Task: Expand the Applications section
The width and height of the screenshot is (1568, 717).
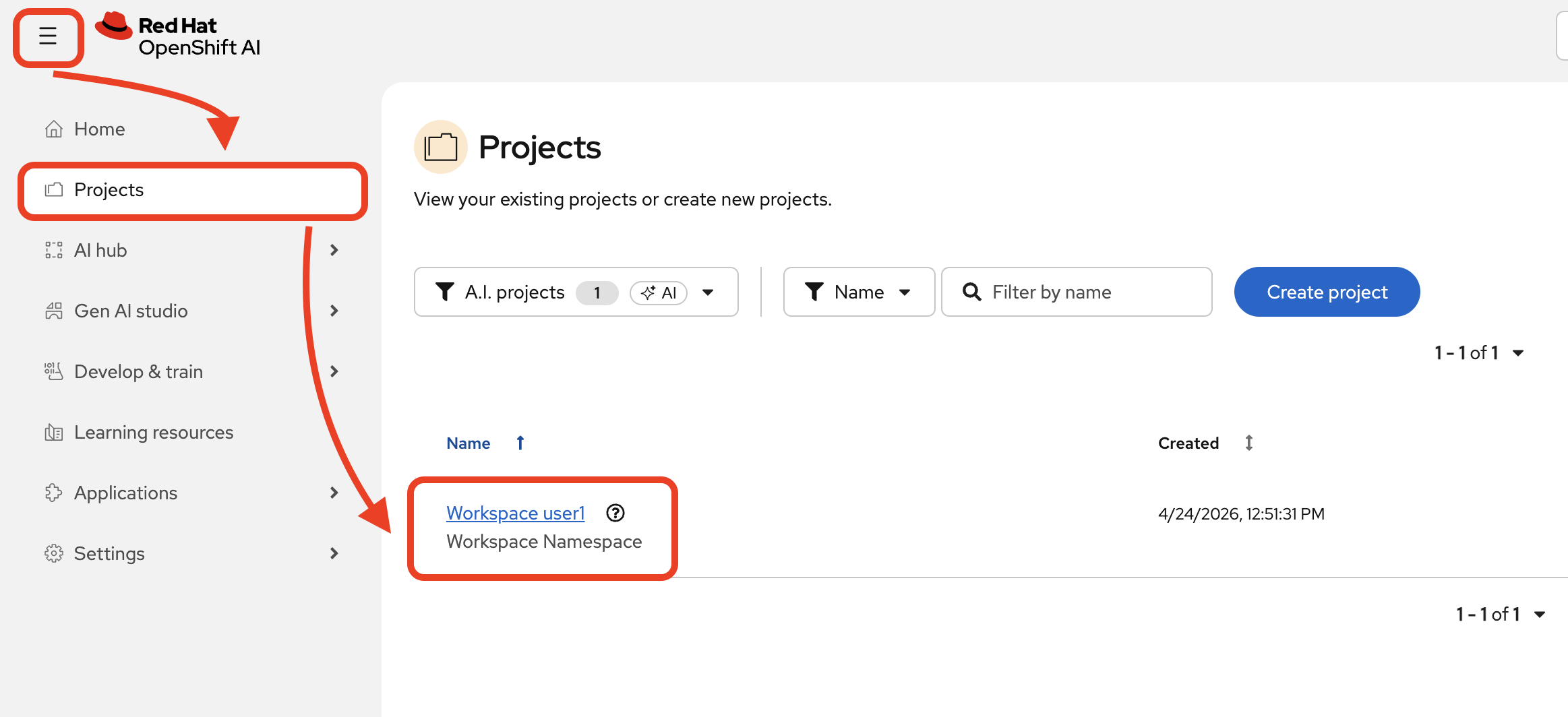Action: tap(193, 493)
